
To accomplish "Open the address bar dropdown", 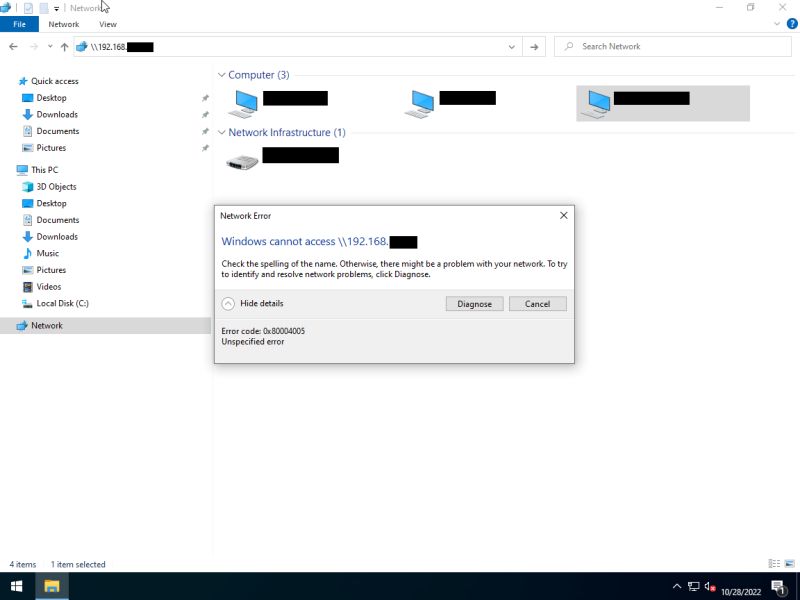I will coord(511,46).
